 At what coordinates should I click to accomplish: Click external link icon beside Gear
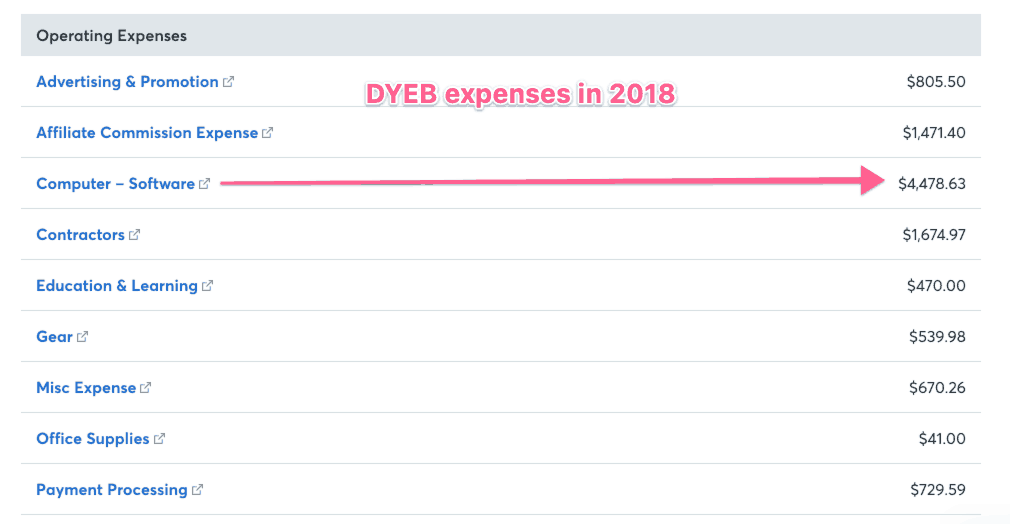pos(82,336)
